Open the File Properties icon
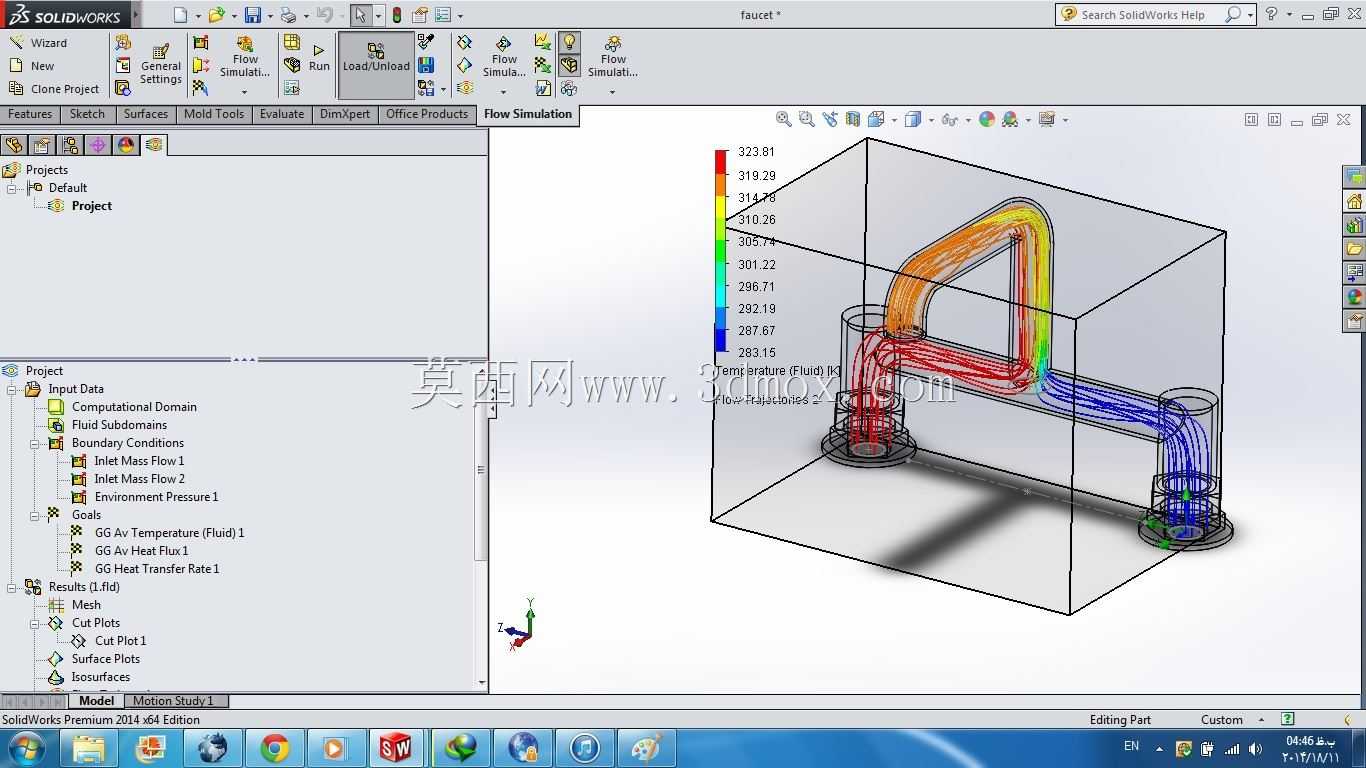Viewport: 1366px width, 768px height. point(420,15)
